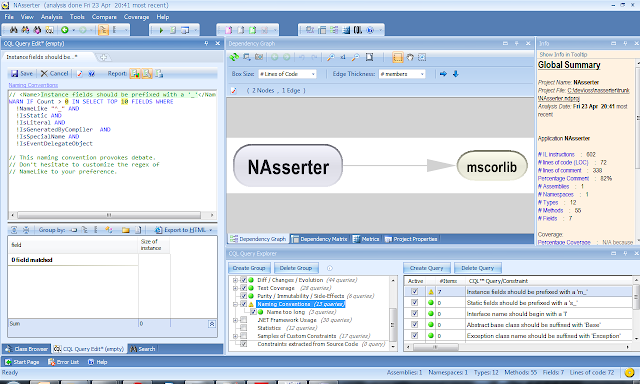Click the status circle icon in status bar corner

click(629, 372)
